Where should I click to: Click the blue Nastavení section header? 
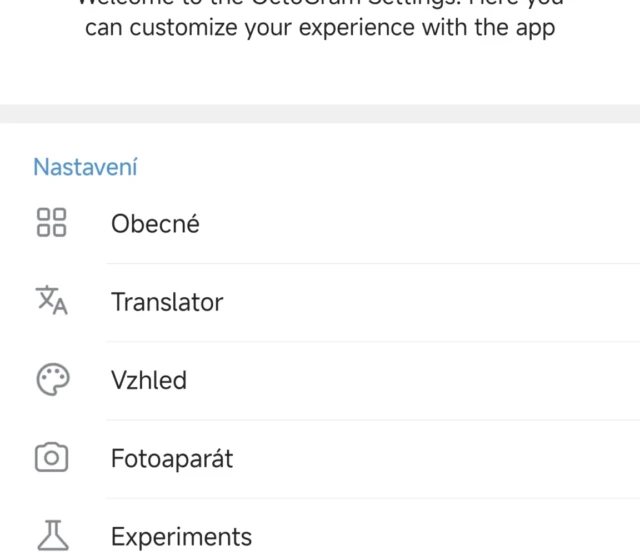85,167
